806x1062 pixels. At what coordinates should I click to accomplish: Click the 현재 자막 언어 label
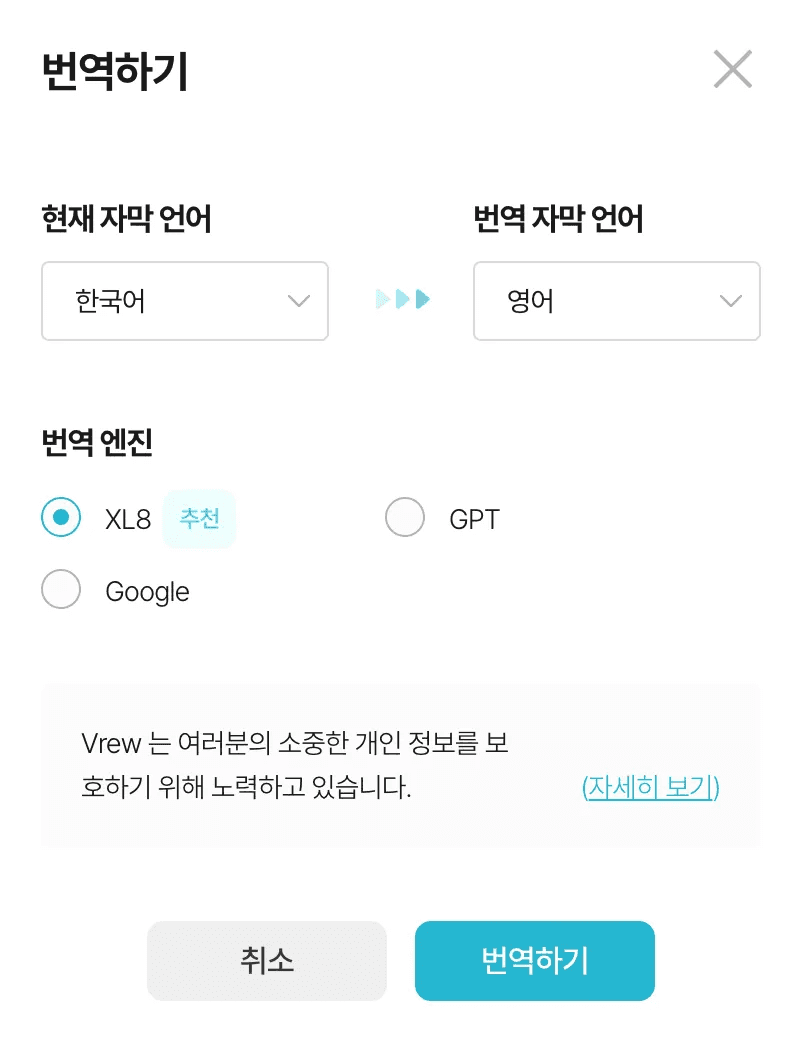[x=127, y=219]
